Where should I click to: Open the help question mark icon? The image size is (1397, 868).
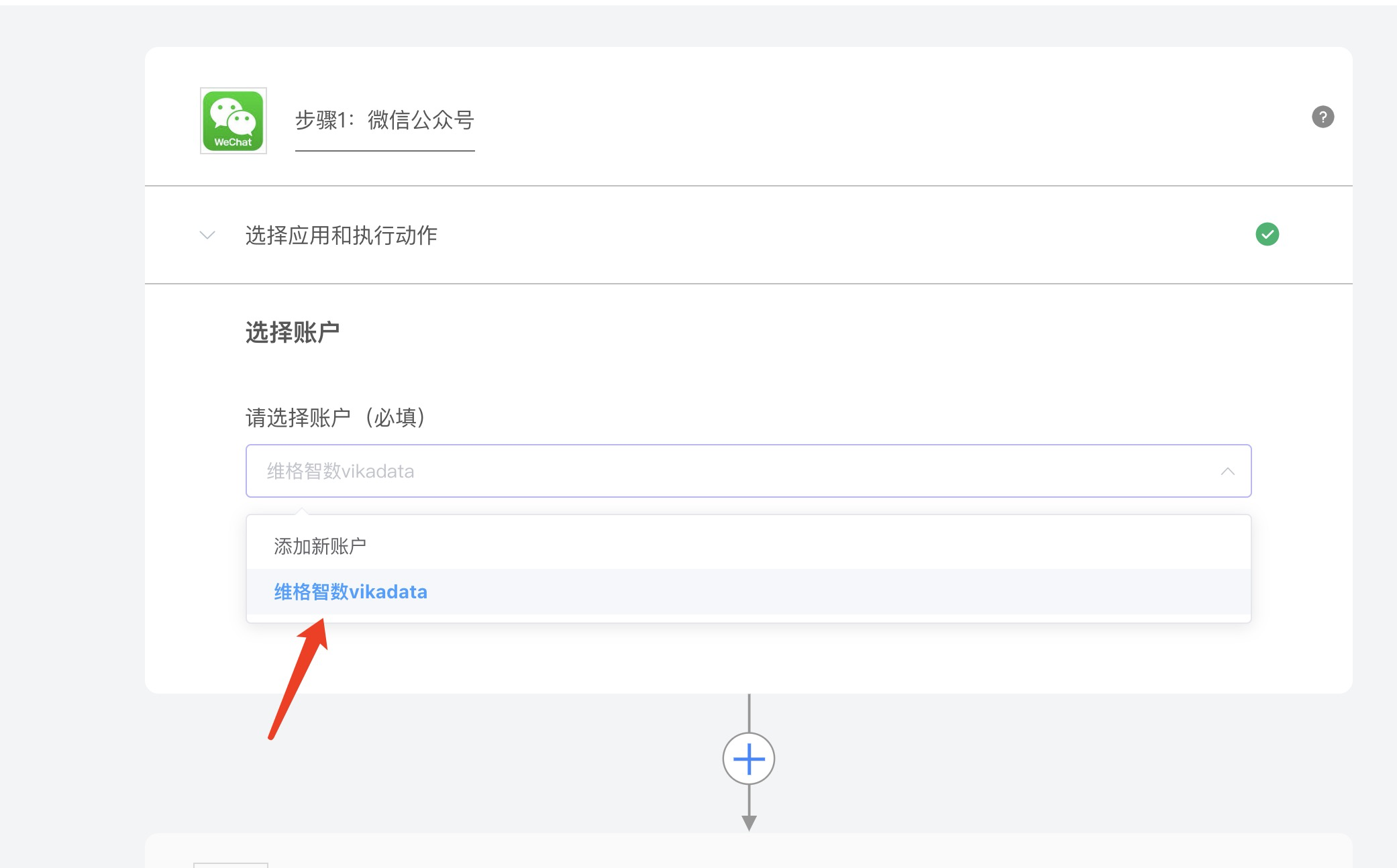click(1323, 117)
